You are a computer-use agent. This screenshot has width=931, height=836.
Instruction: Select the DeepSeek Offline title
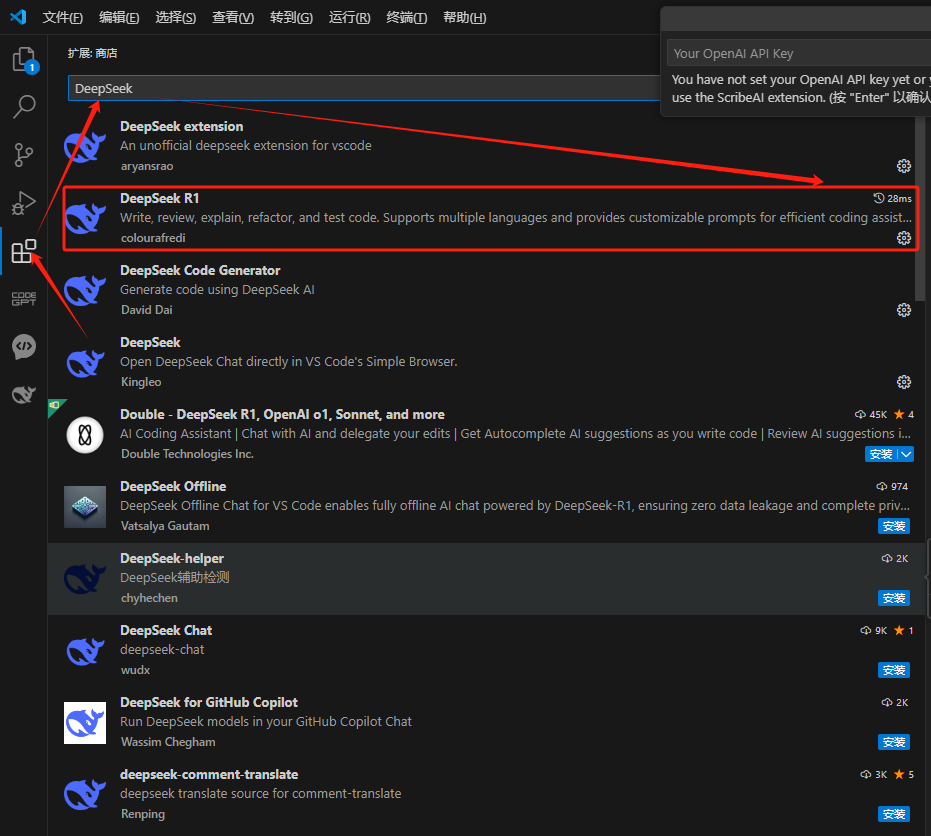173,486
